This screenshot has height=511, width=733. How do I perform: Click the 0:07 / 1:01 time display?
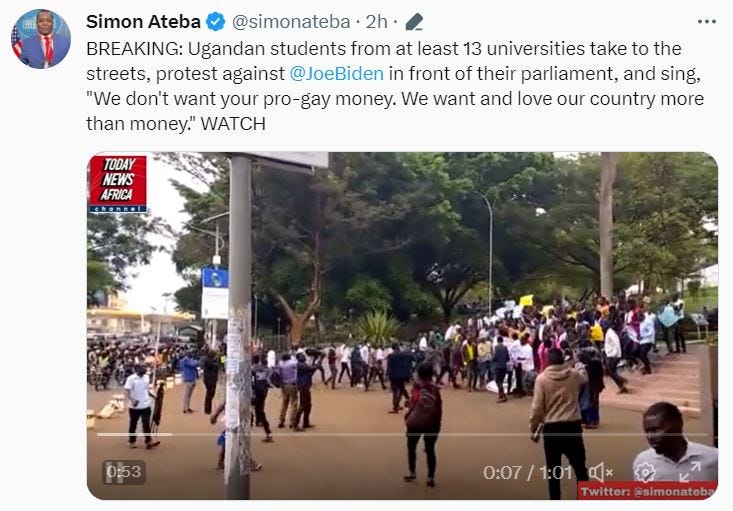click(527, 472)
